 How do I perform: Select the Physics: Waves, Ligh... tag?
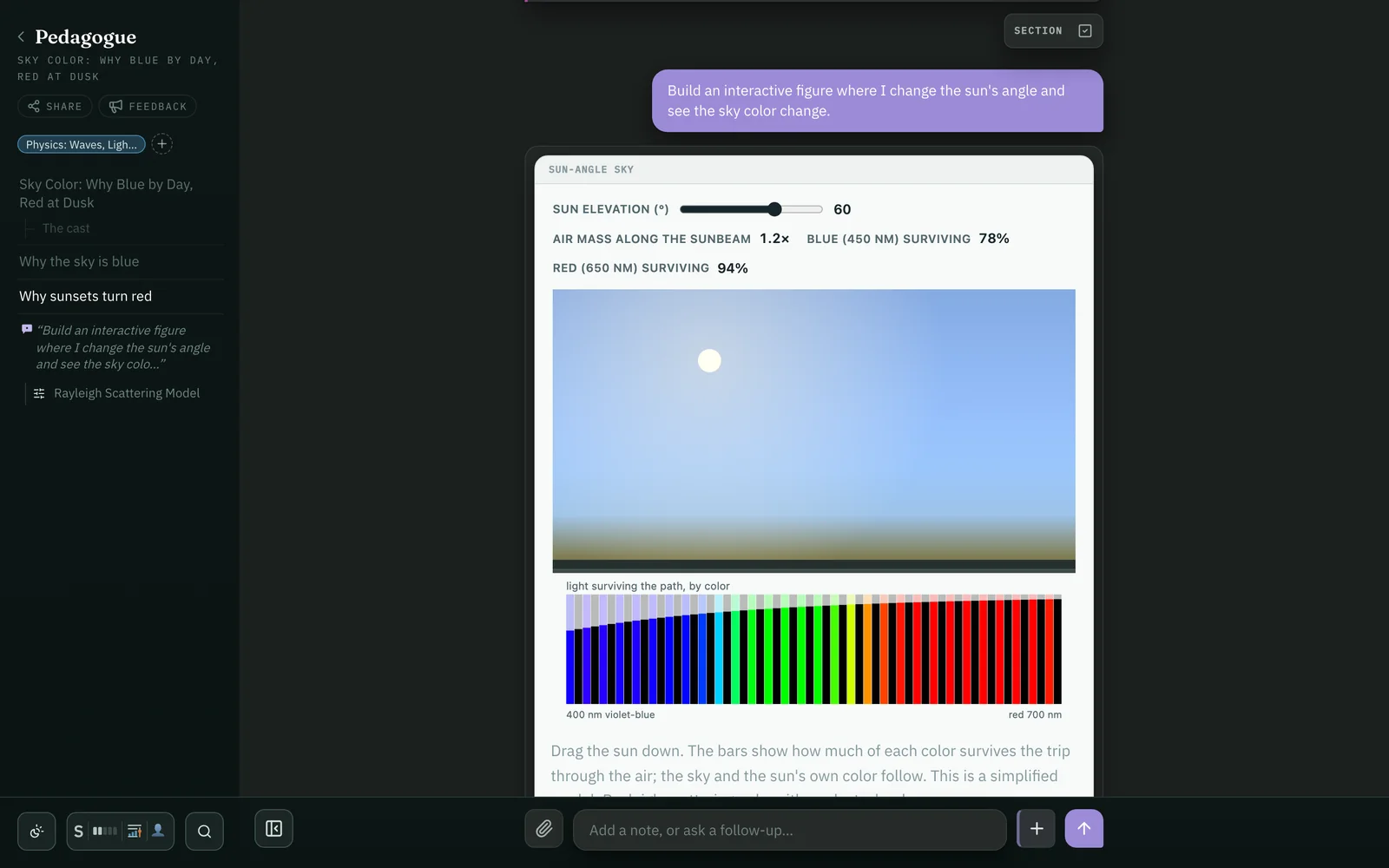click(82, 144)
